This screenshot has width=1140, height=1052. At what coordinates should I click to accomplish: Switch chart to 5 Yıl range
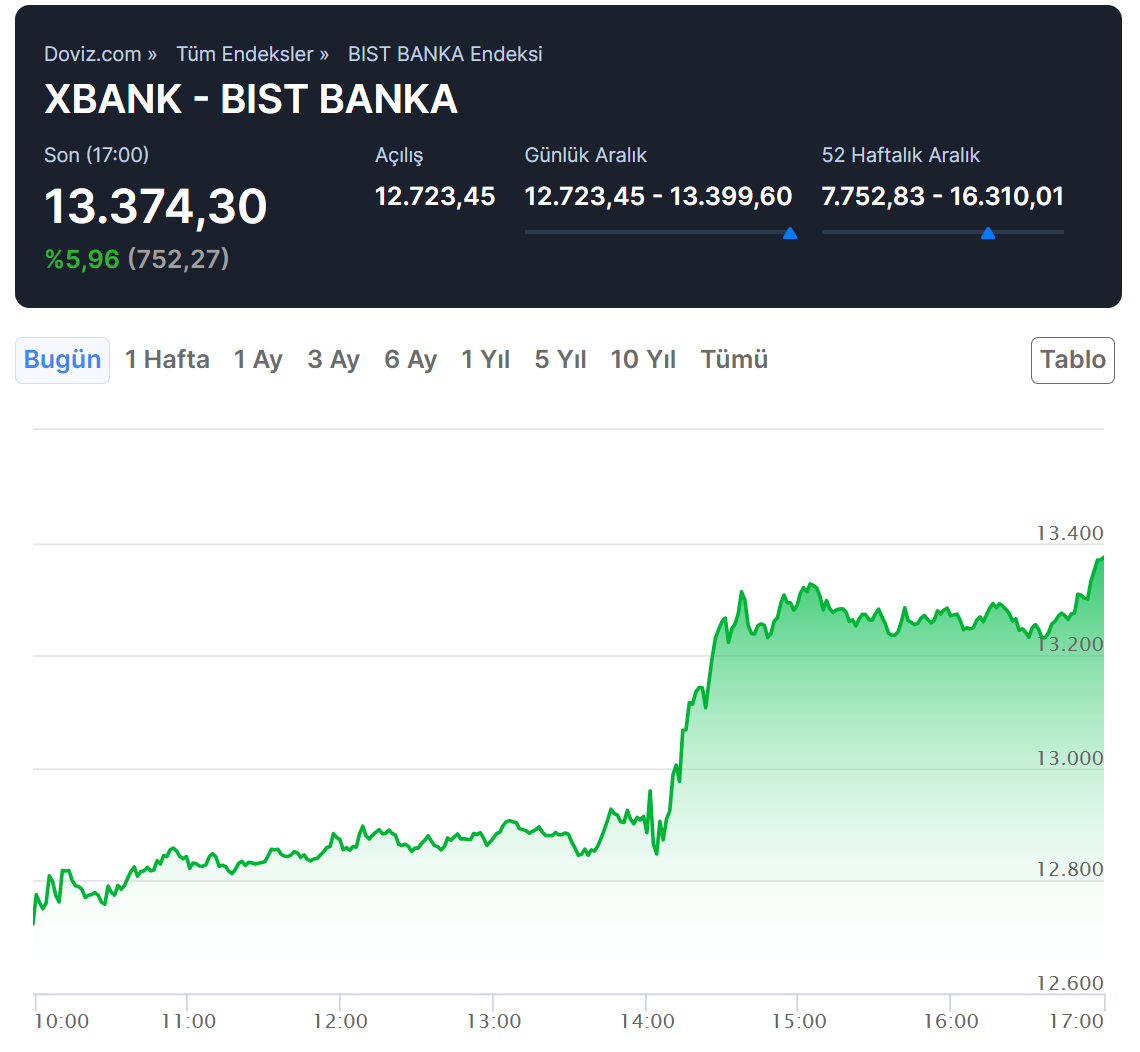pyautogui.click(x=560, y=360)
